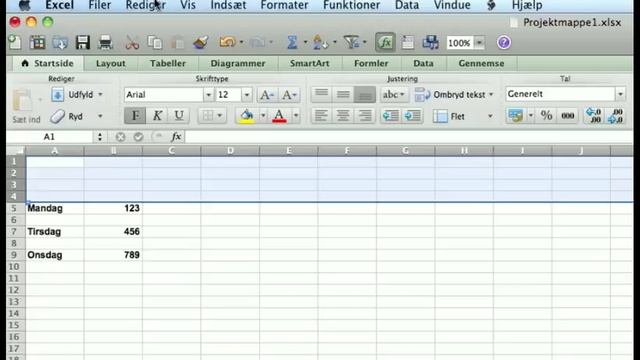The width and height of the screenshot is (640, 360).
Task: Click the AutoSum sigma icon
Action: tap(292, 42)
